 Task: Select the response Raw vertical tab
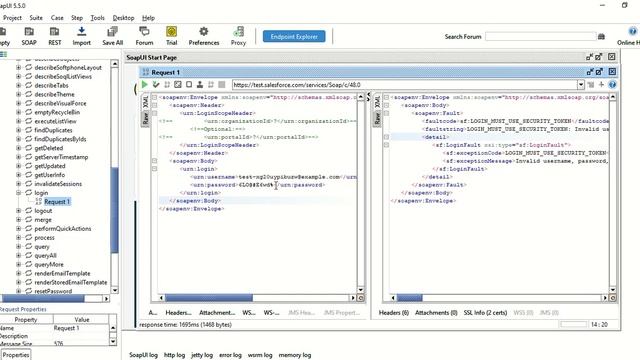(x=377, y=118)
